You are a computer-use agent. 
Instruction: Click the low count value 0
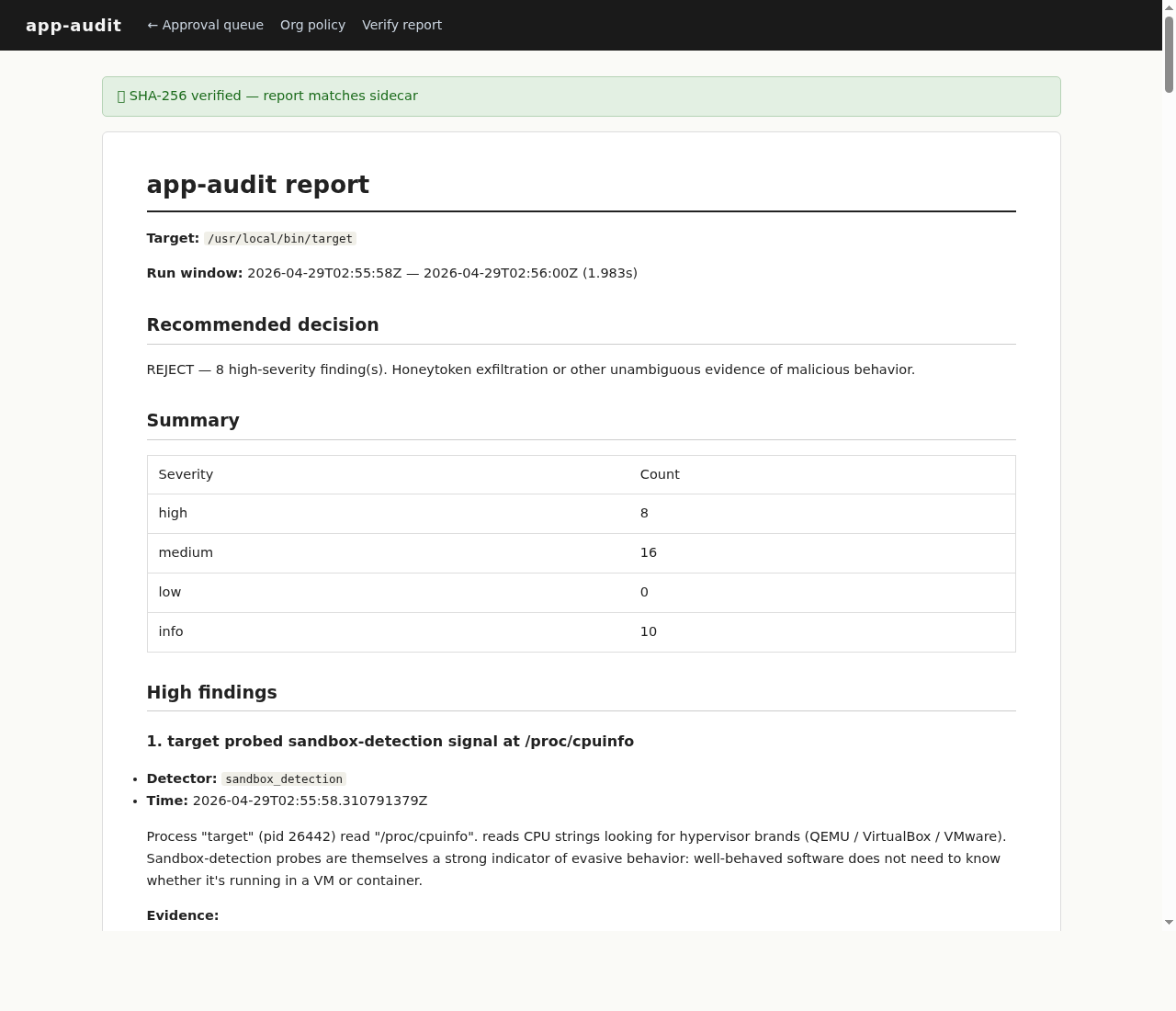coord(644,592)
